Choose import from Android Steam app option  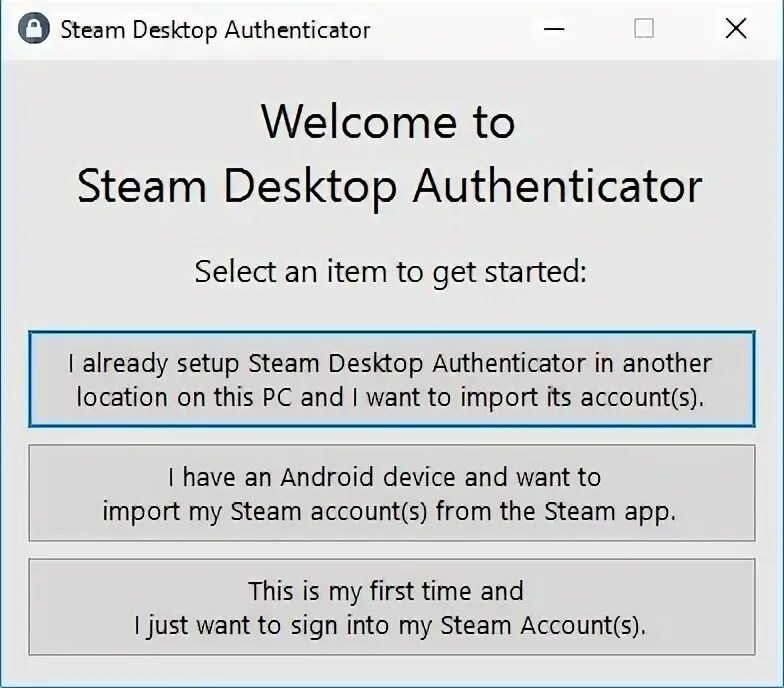pyautogui.click(x=392, y=493)
